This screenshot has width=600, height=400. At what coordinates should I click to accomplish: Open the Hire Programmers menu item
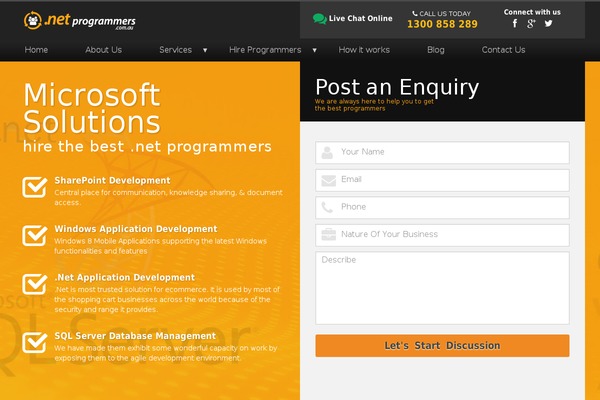pos(265,50)
